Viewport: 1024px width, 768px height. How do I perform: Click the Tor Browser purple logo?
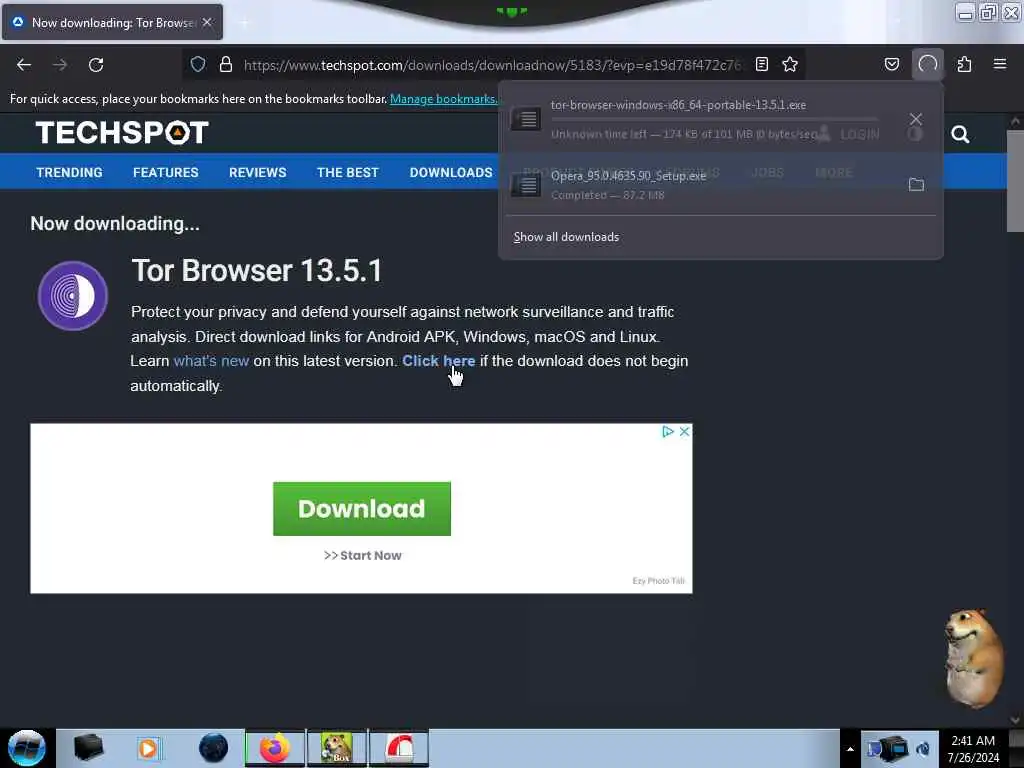pos(72,296)
